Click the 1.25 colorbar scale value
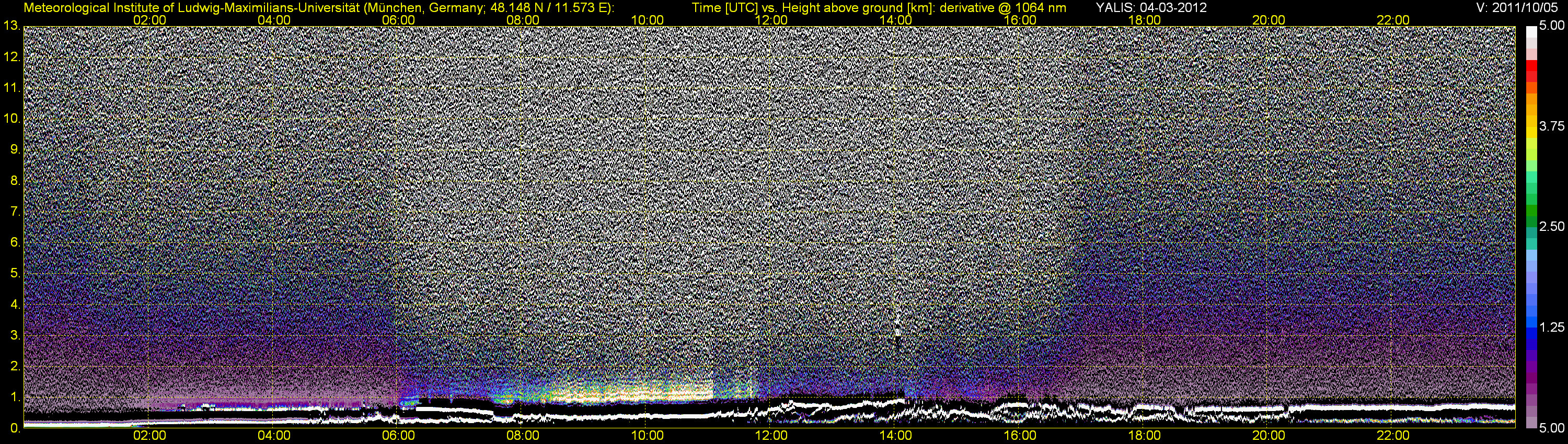This screenshot has height=444, width=1568. point(1552,328)
